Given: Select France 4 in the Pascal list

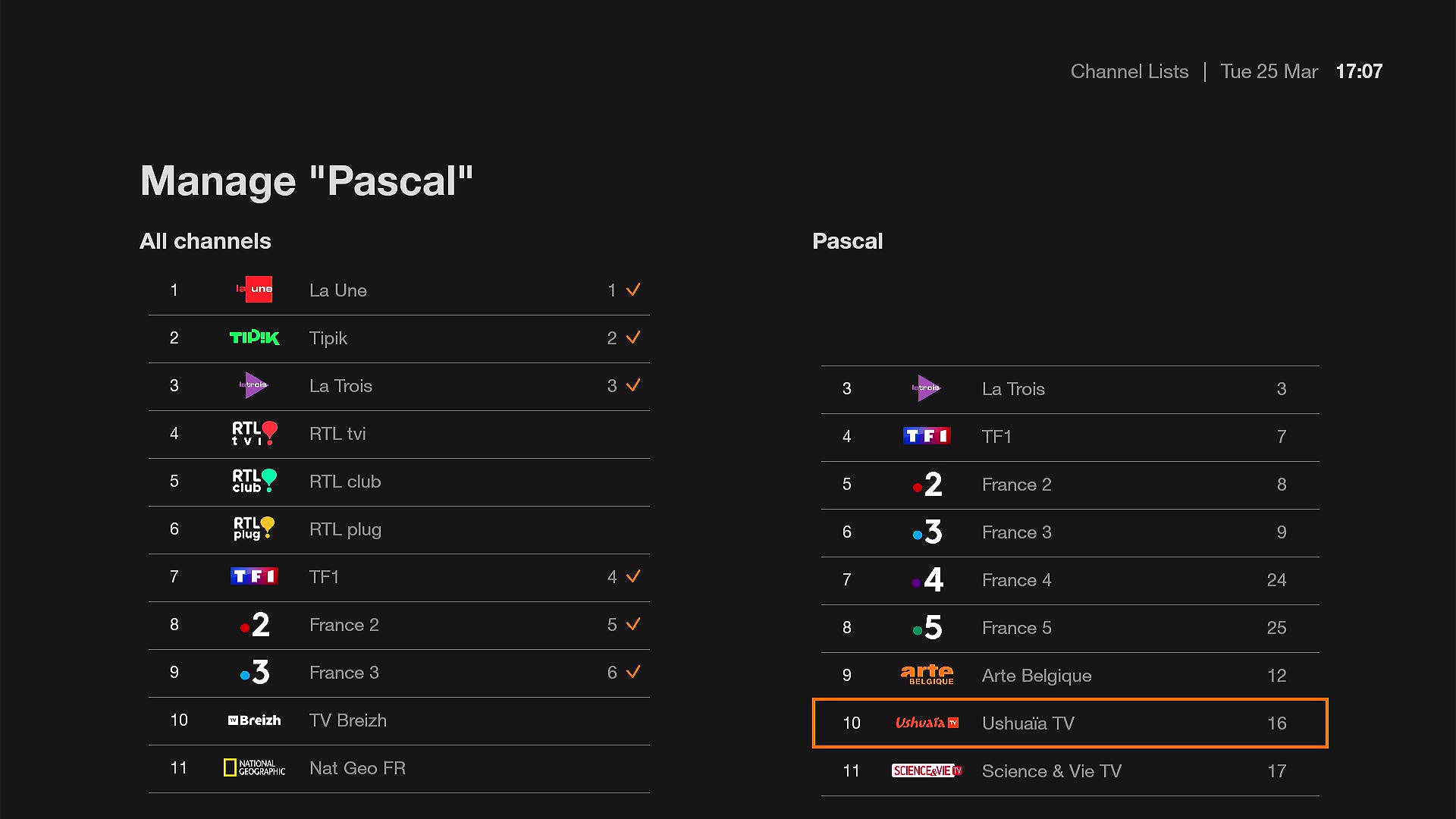Looking at the screenshot, I should [1069, 580].
